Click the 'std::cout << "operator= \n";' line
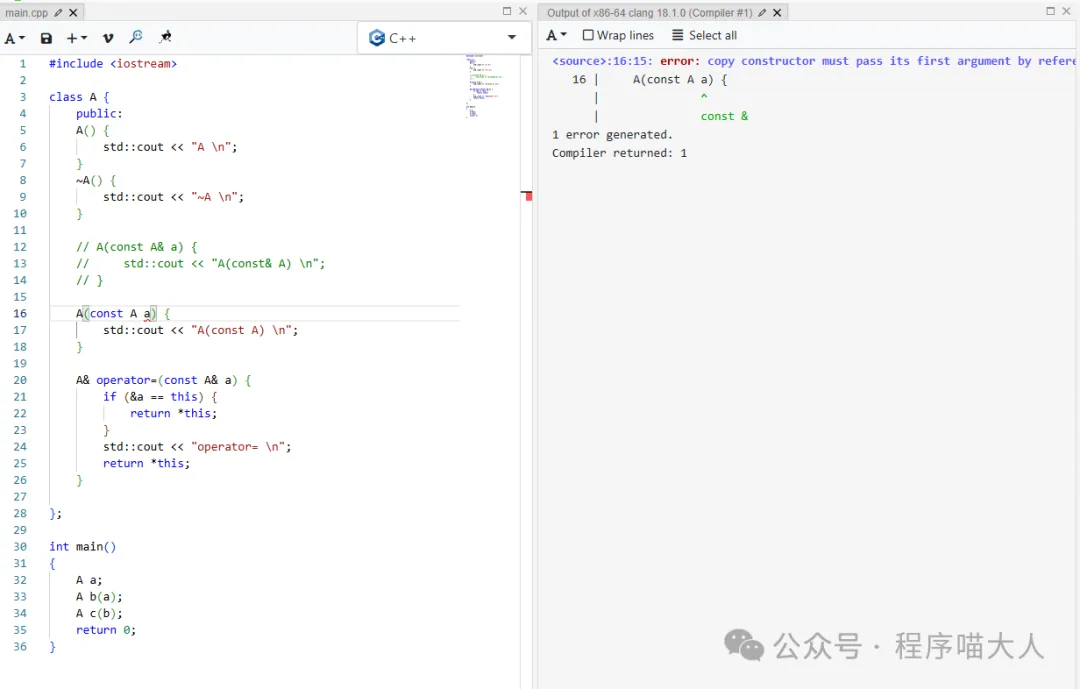This screenshot has width=1080, height=689. pos(197,447)
